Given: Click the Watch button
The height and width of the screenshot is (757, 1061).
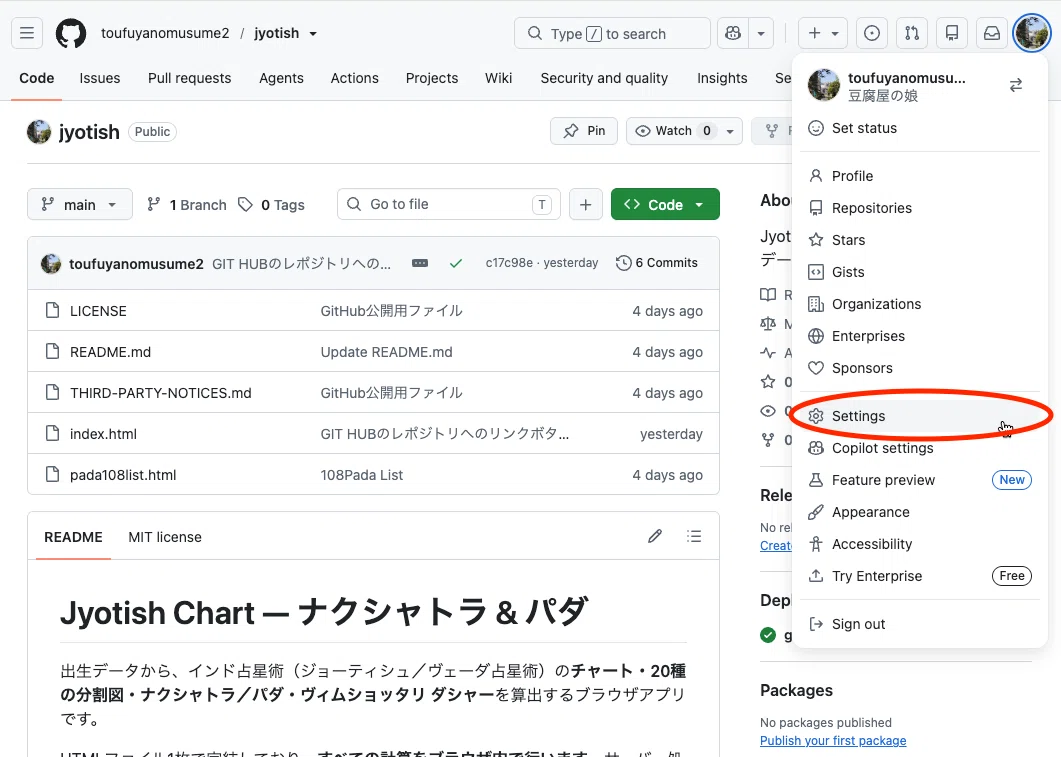Looking at the screenshot, I should point(673,131).
